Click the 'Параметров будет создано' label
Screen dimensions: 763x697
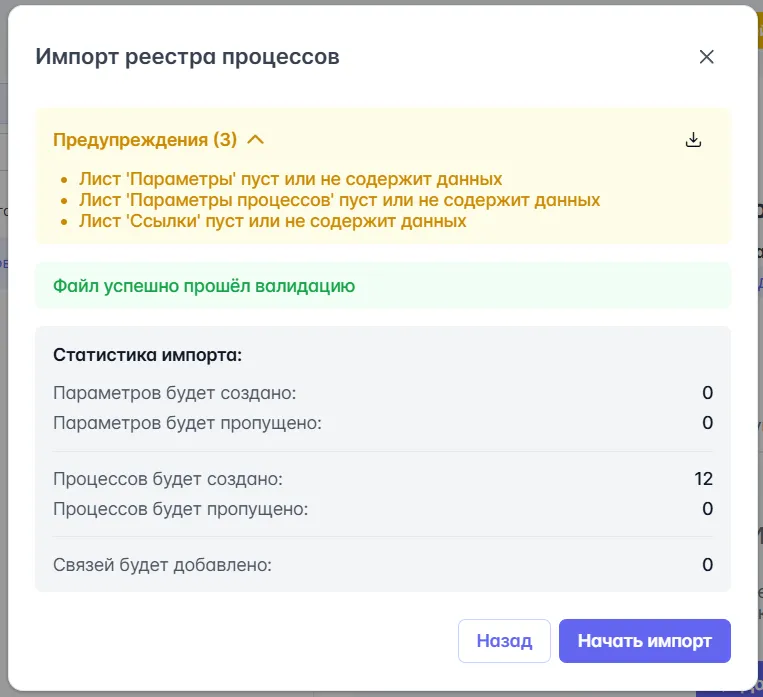(174, 393)
